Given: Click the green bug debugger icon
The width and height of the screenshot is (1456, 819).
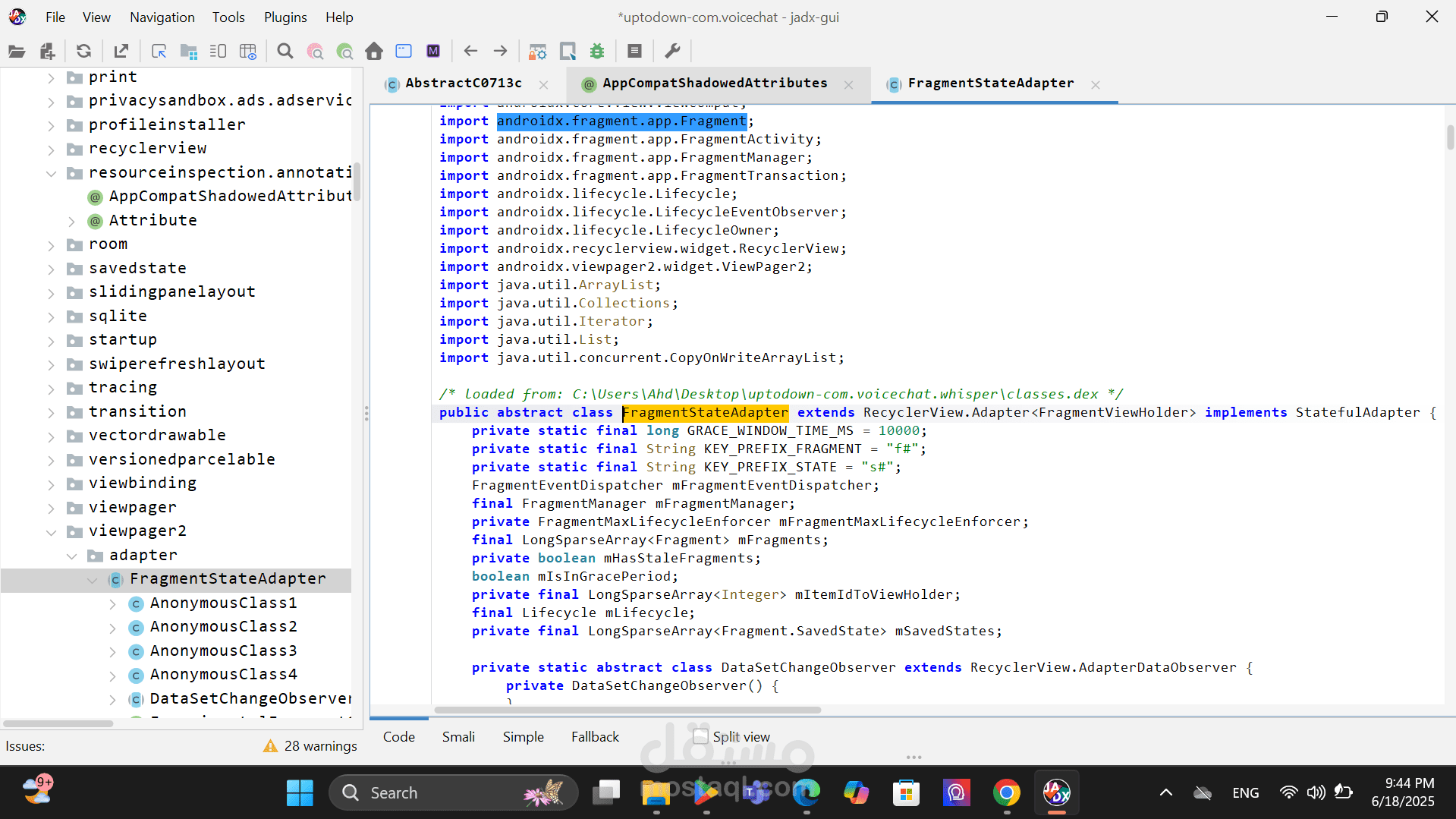Looking at the screenshot, I should click(x=597, y=52).
